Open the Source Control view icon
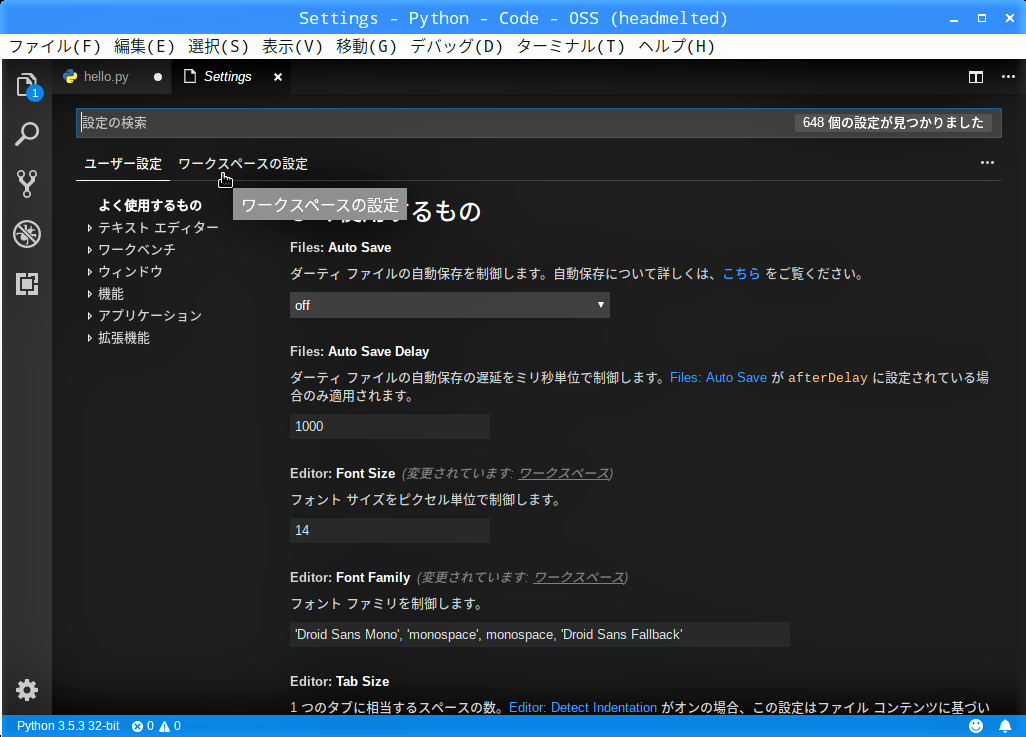This screenshot has height=737, width=1026. (x=27, y=184)
